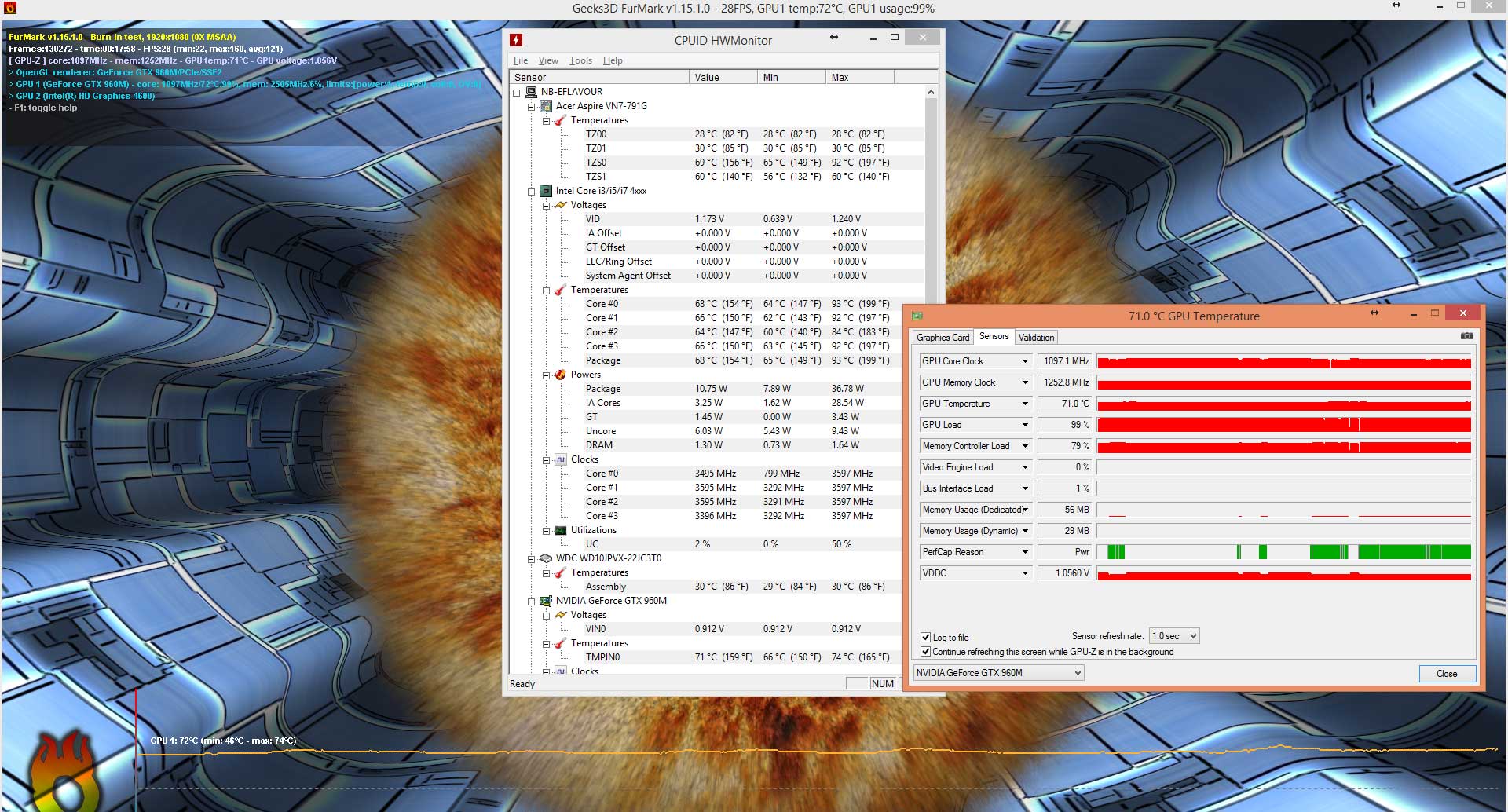
Task: Click the GPU Temperature graph bar
Action: click(x=1283, y=404)
